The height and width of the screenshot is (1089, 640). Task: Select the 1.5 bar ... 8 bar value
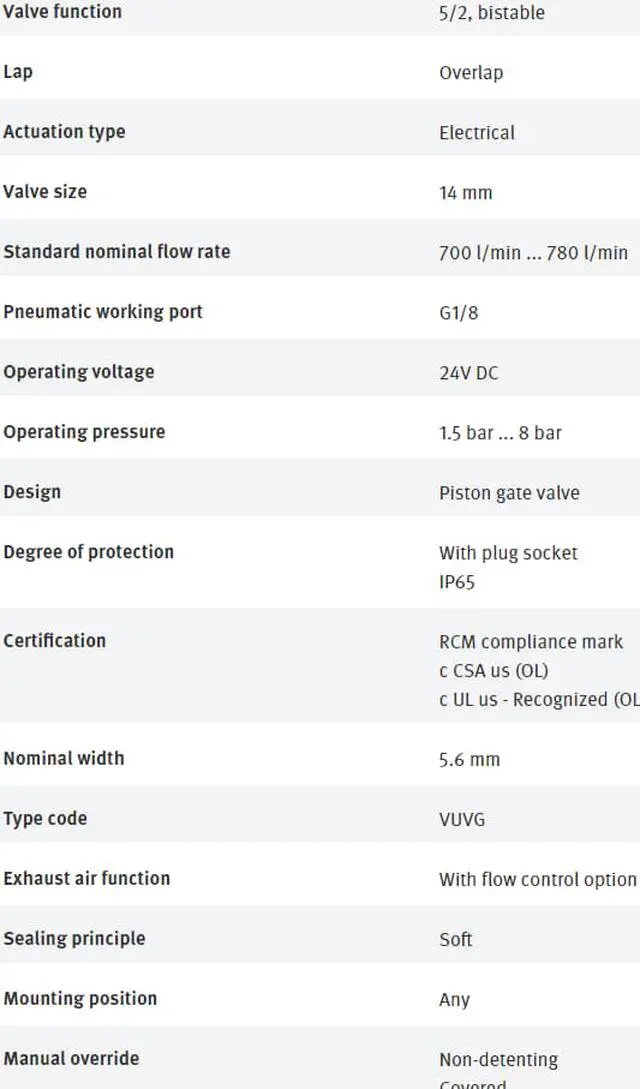pyautogui.click(x=500, y=433)
